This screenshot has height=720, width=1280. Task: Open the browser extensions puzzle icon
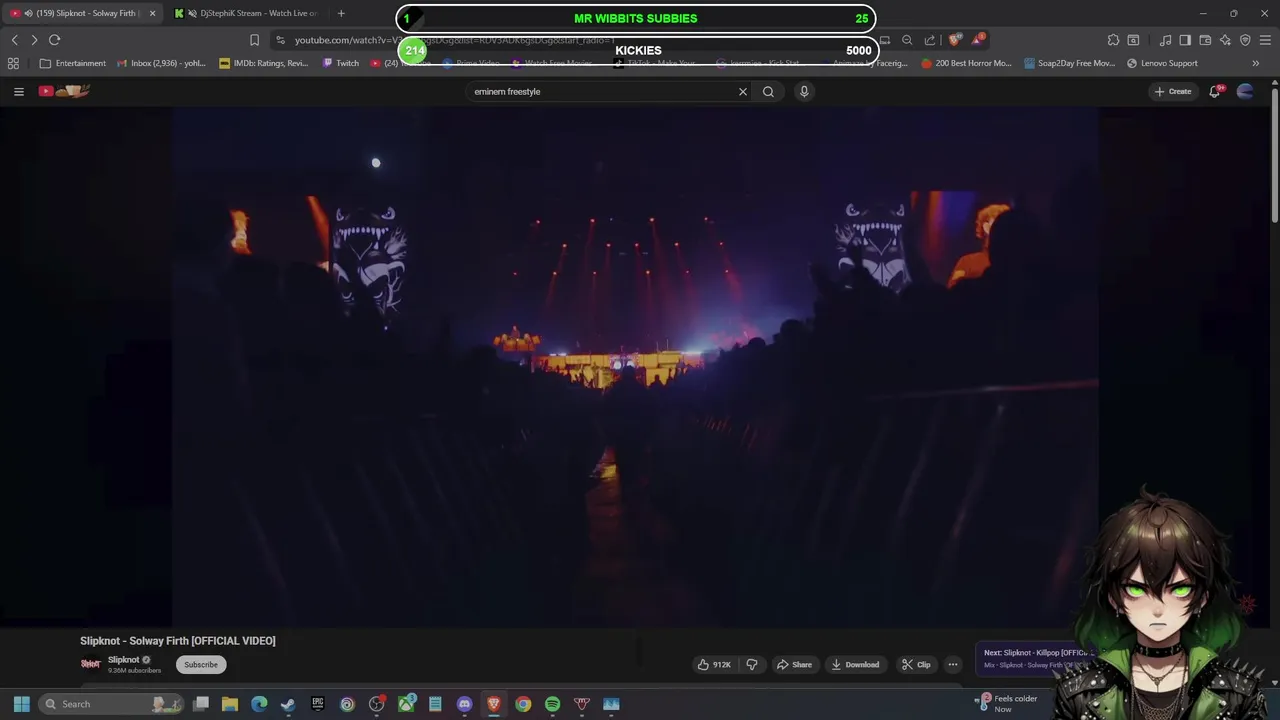[x=1113, y=40]
